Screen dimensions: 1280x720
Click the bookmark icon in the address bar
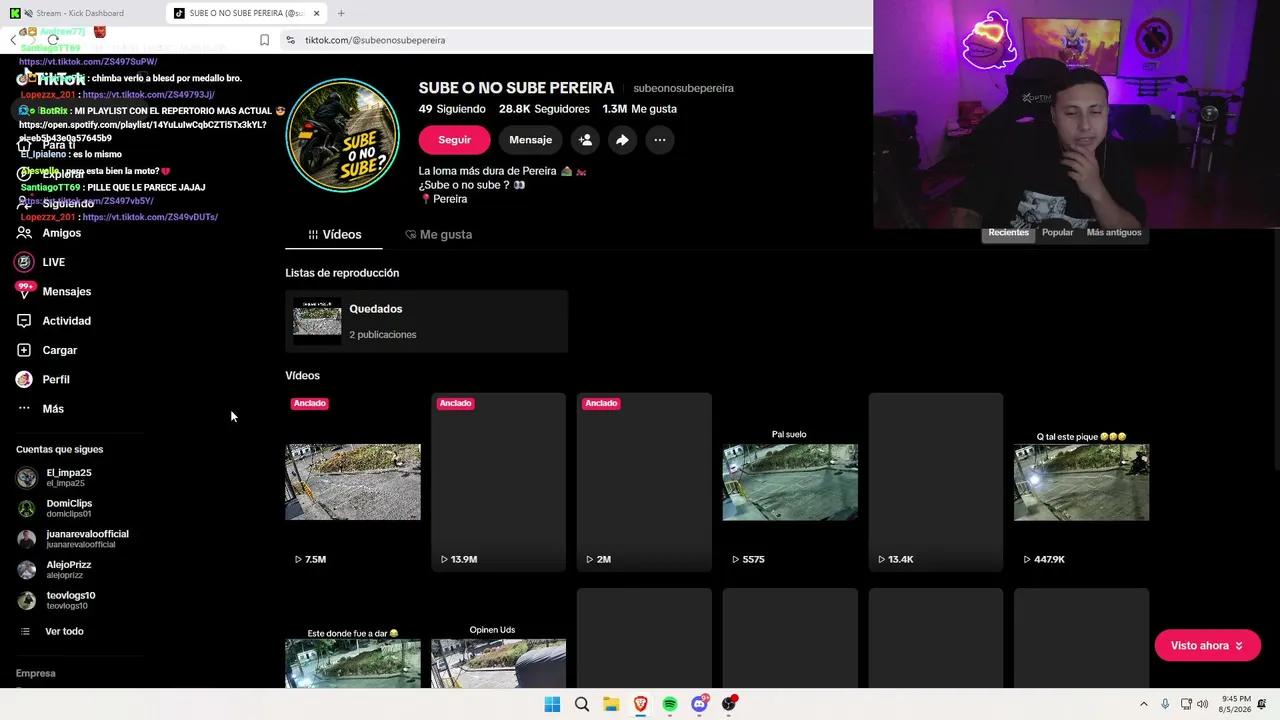pos(264,40)
